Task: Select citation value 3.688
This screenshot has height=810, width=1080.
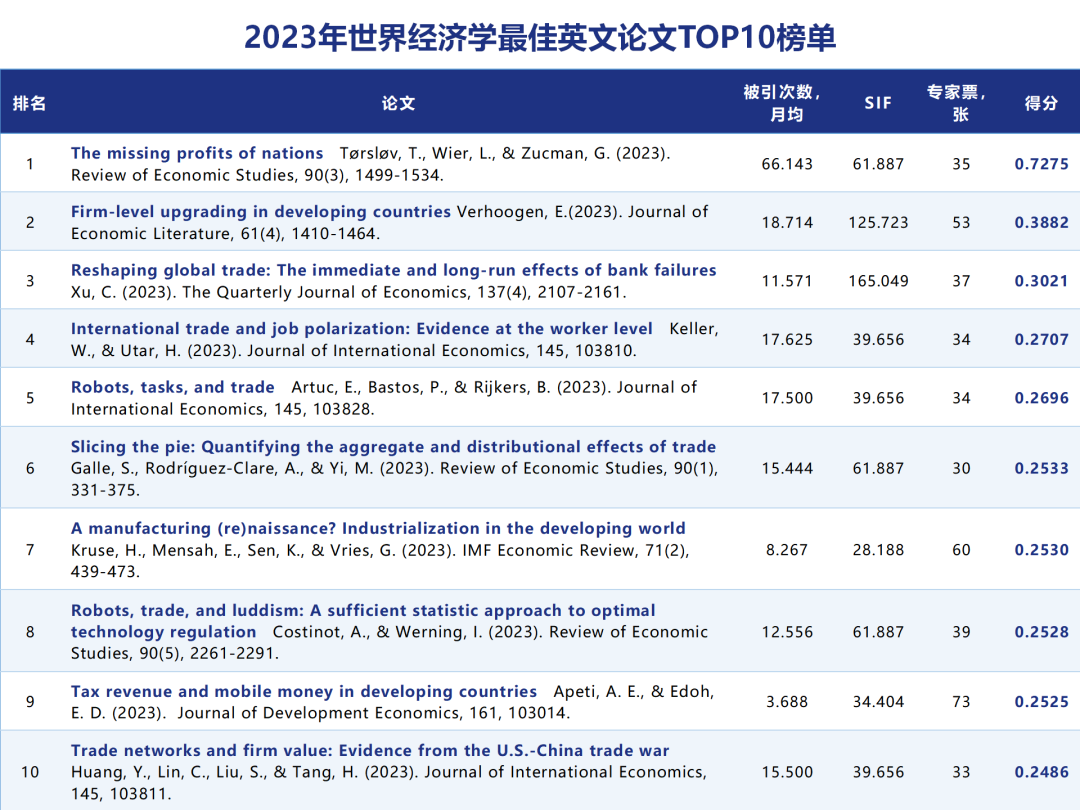Action: coord(787,702)
